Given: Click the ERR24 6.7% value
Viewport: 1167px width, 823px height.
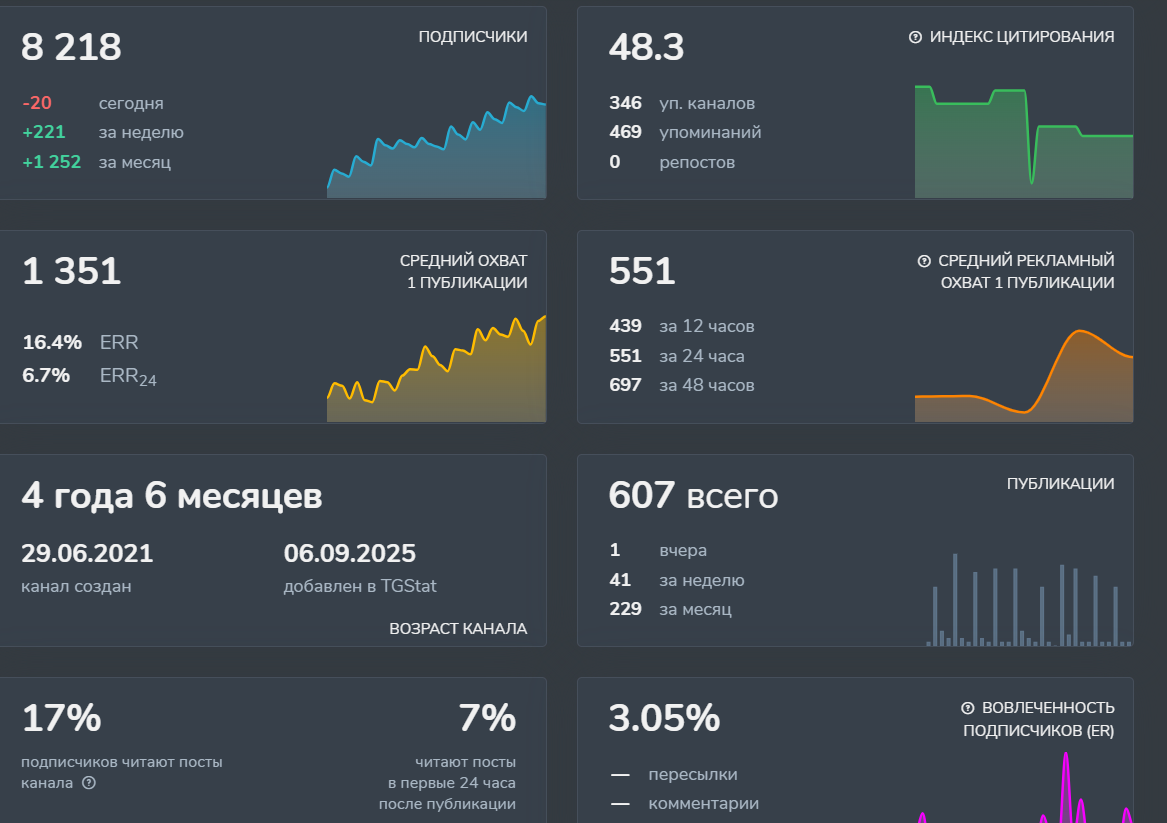Looking at the screenshot, I should coord(46,375).
